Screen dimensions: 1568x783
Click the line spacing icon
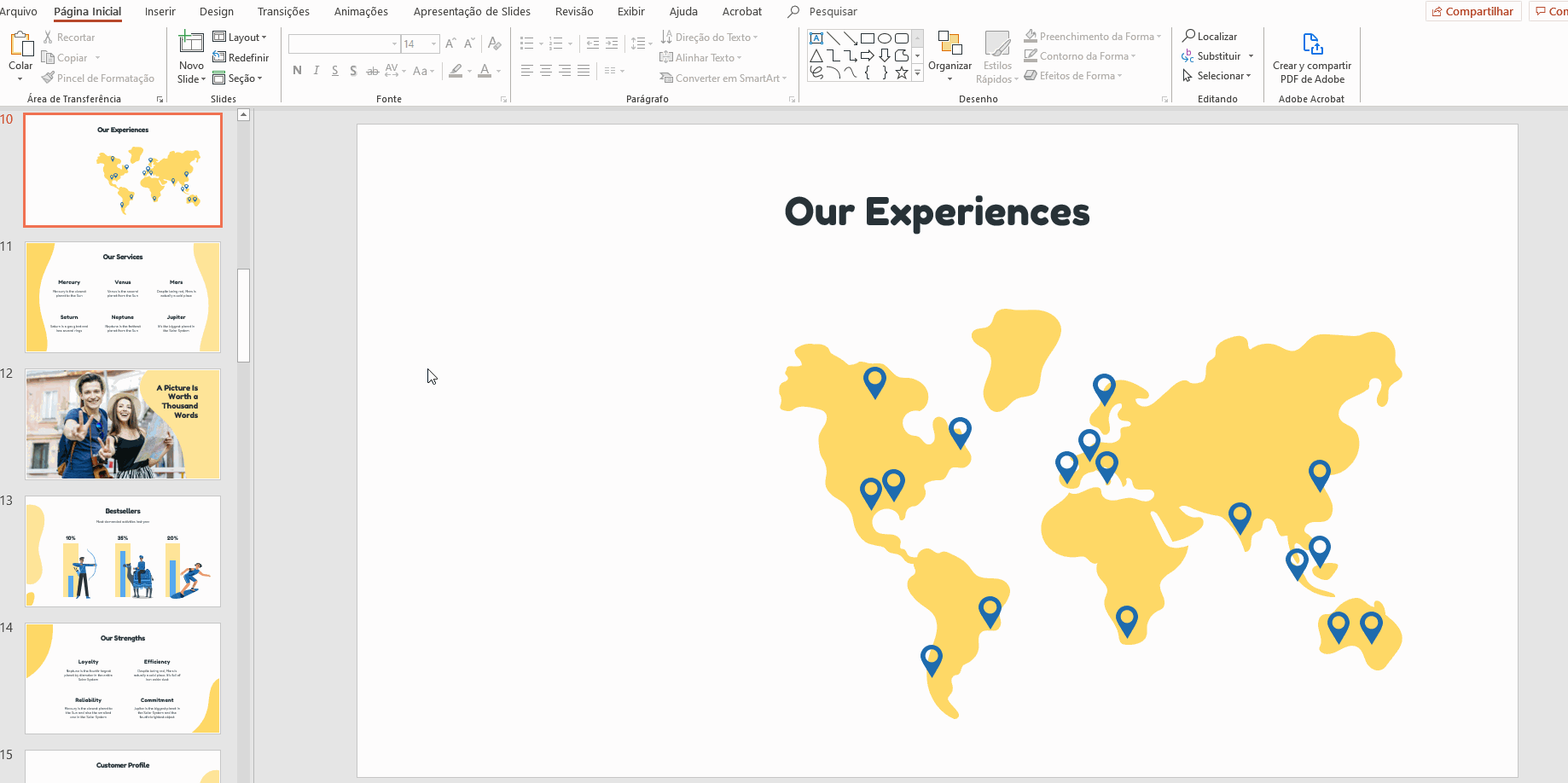point(637,43)
